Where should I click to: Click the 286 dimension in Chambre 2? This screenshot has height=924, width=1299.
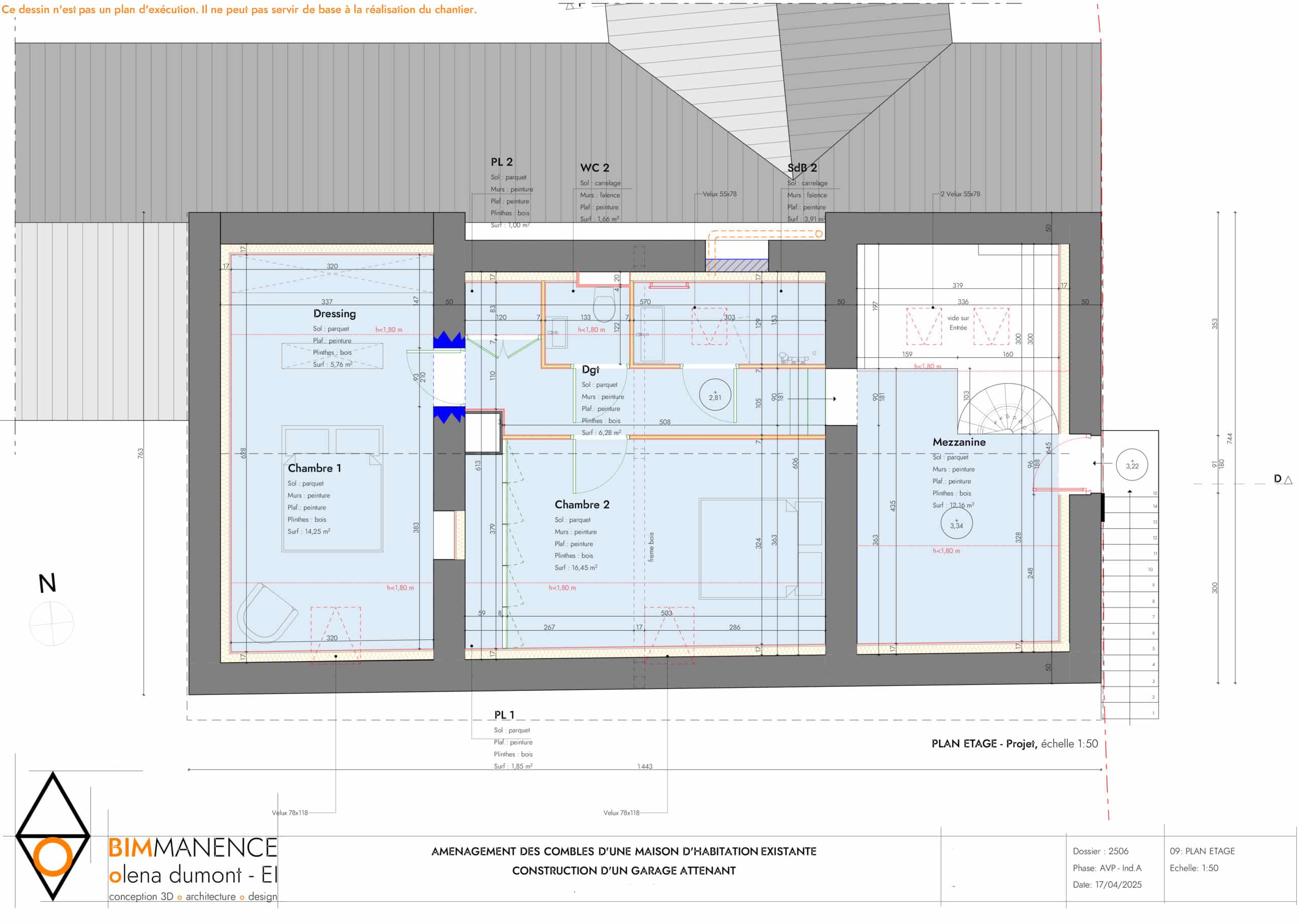click(x=735, y=628)
